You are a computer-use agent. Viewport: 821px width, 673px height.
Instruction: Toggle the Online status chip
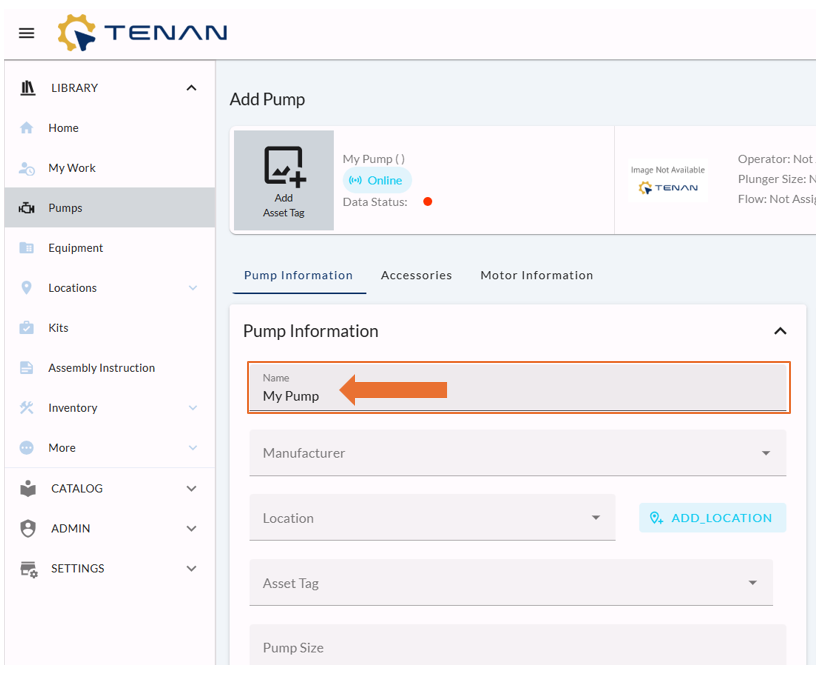[x=376, y=180]
